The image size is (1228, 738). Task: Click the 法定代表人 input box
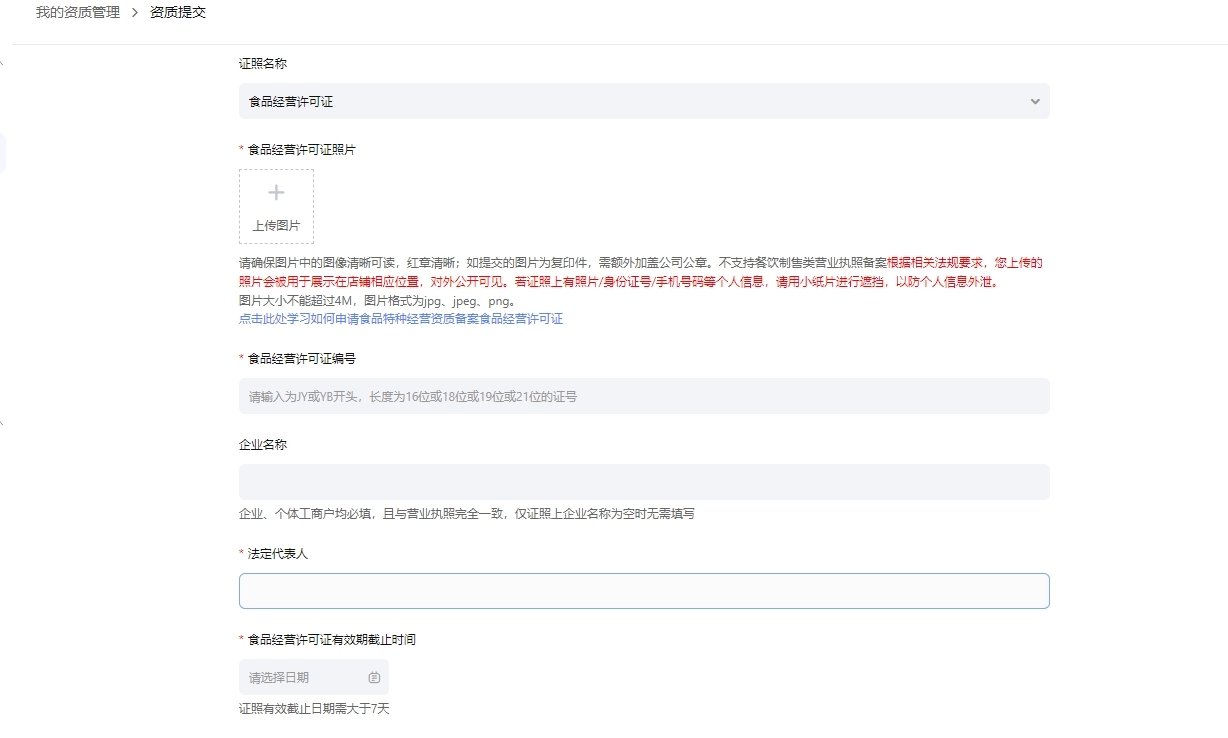(643, 591)
